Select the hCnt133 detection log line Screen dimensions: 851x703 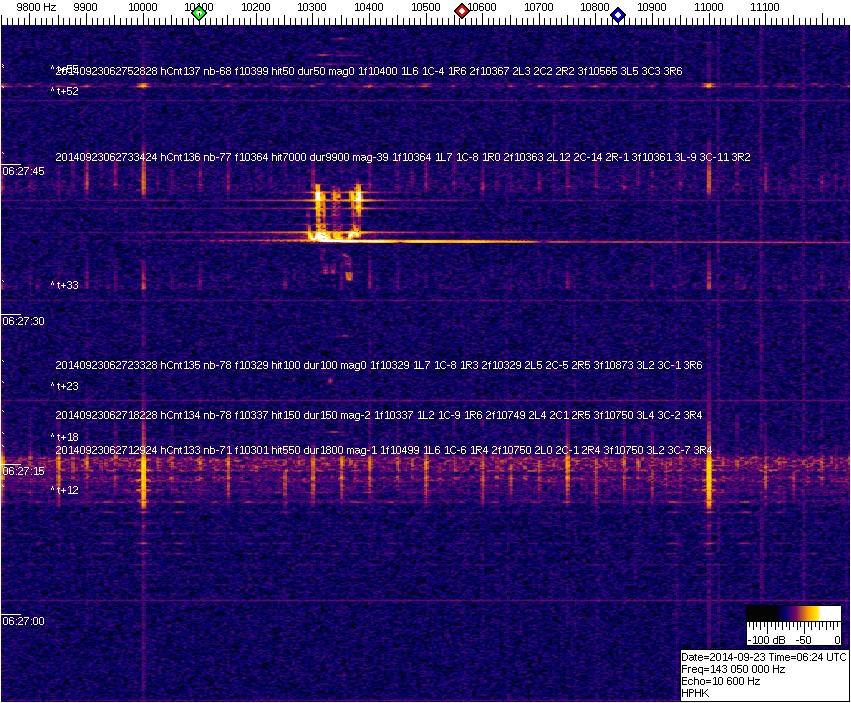pyautogui.click(x=383, y=450)
